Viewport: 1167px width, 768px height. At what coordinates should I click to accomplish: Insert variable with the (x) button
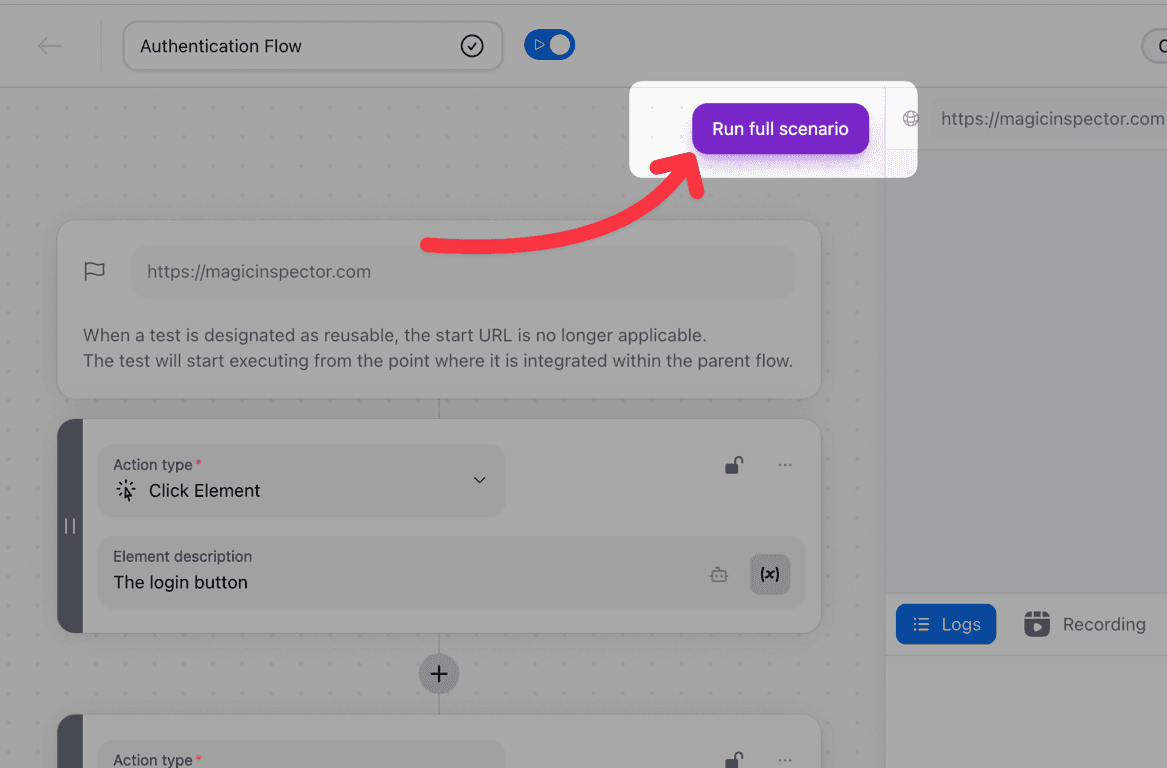point(770,575)
